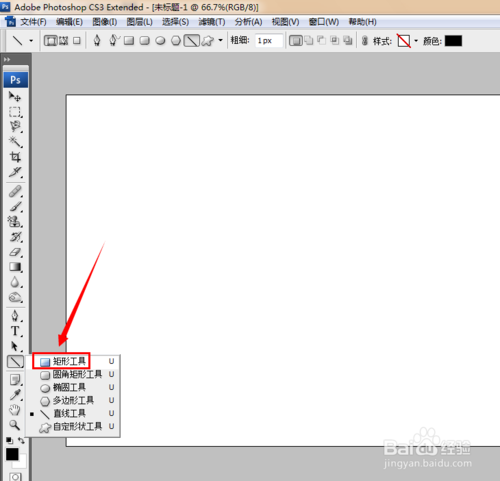This screenshot has width=500, height=481.
Task: Open geometry options arrow beside custom shape
Action: pos(220,41)
